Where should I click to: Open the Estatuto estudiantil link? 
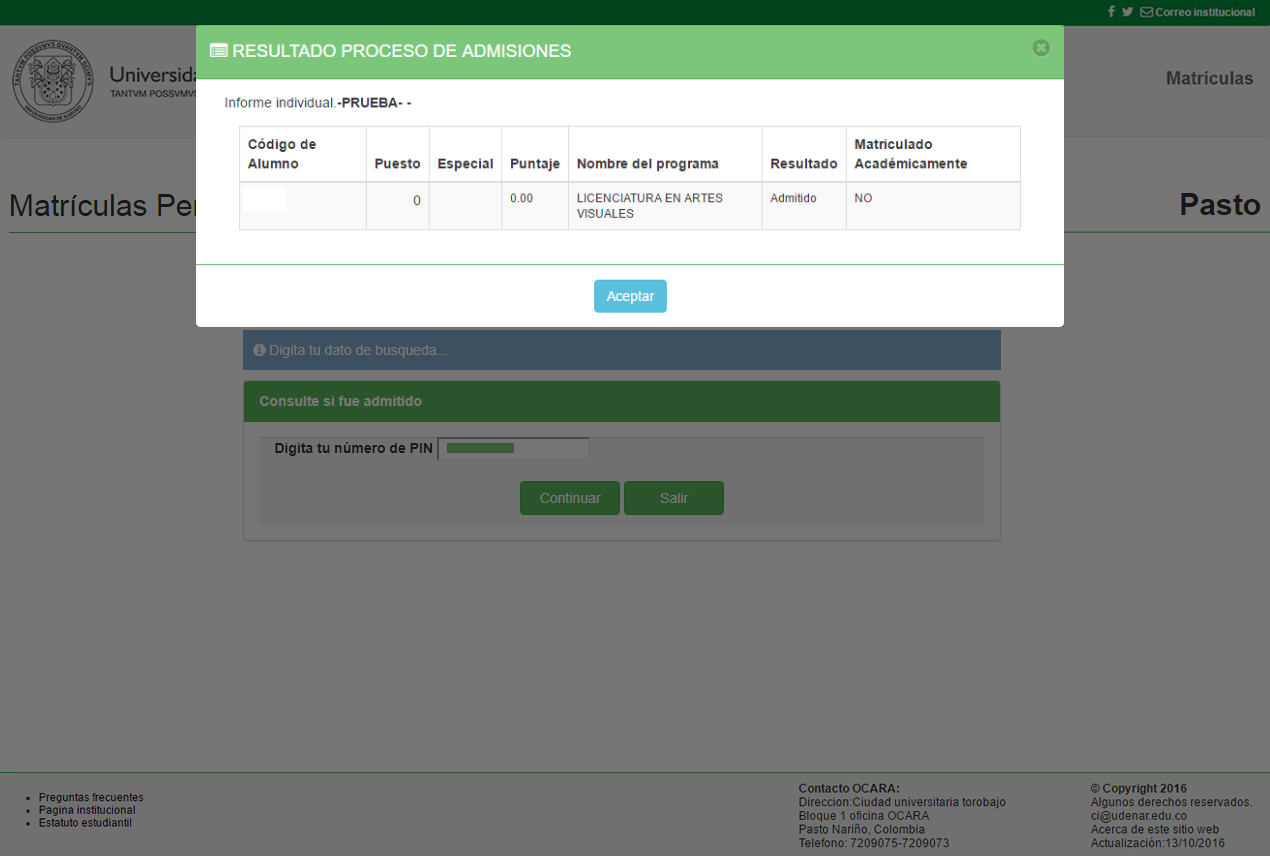[x=85, y=823]
